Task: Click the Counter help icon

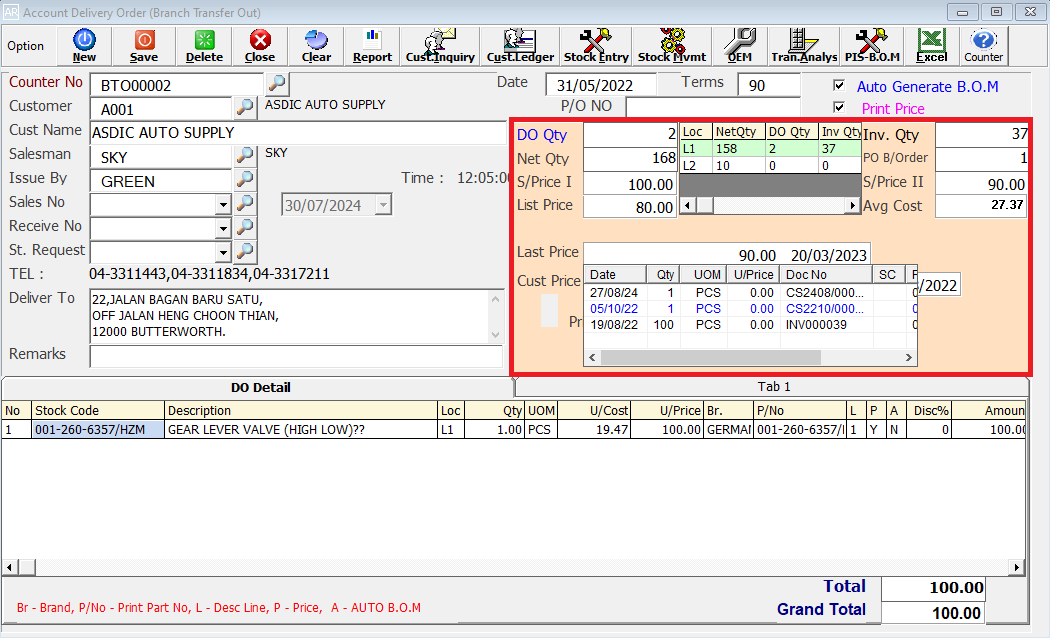Action: pos(984,46)
